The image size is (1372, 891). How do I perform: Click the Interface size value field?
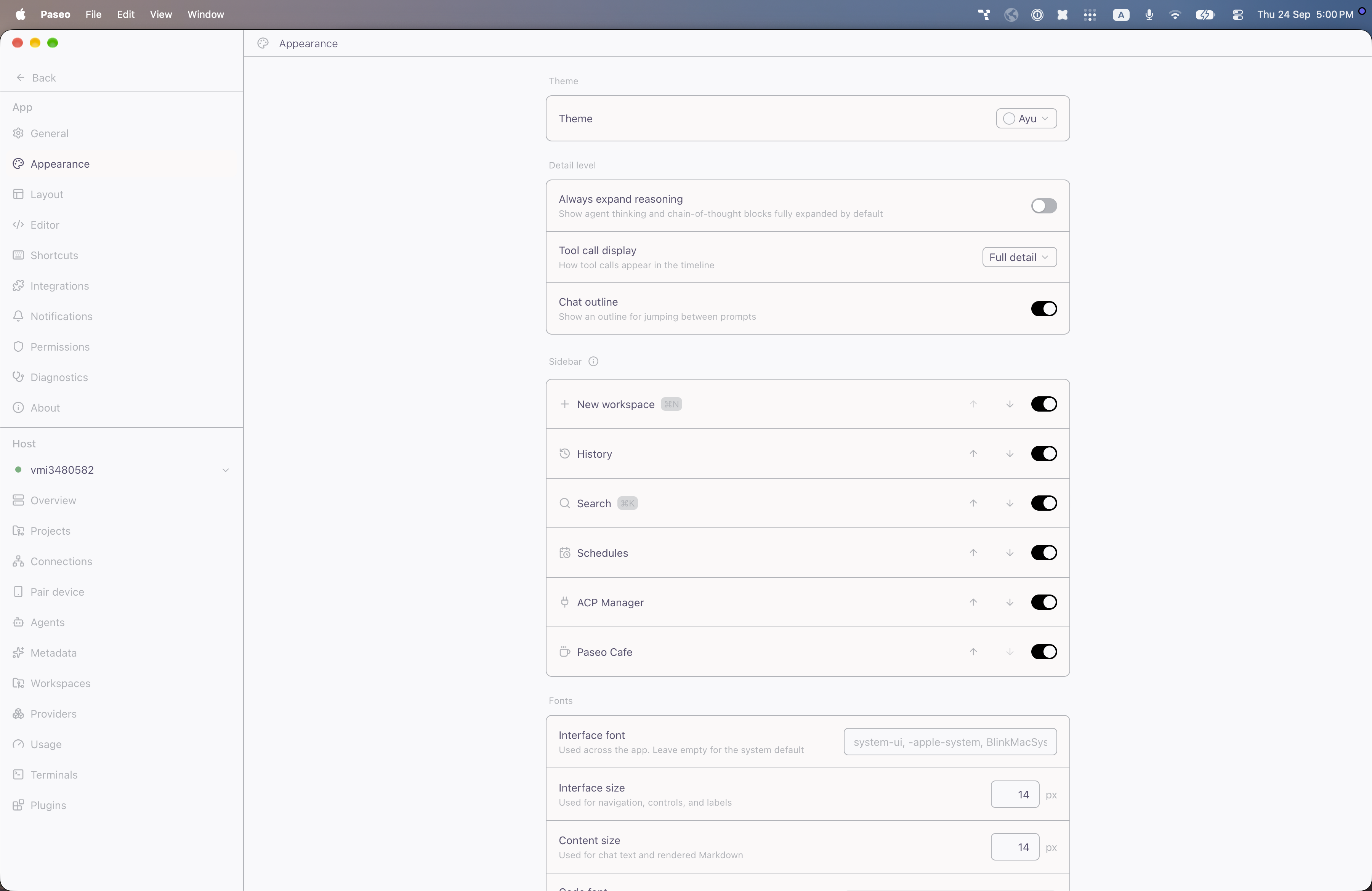click(x=1015, y=794)
